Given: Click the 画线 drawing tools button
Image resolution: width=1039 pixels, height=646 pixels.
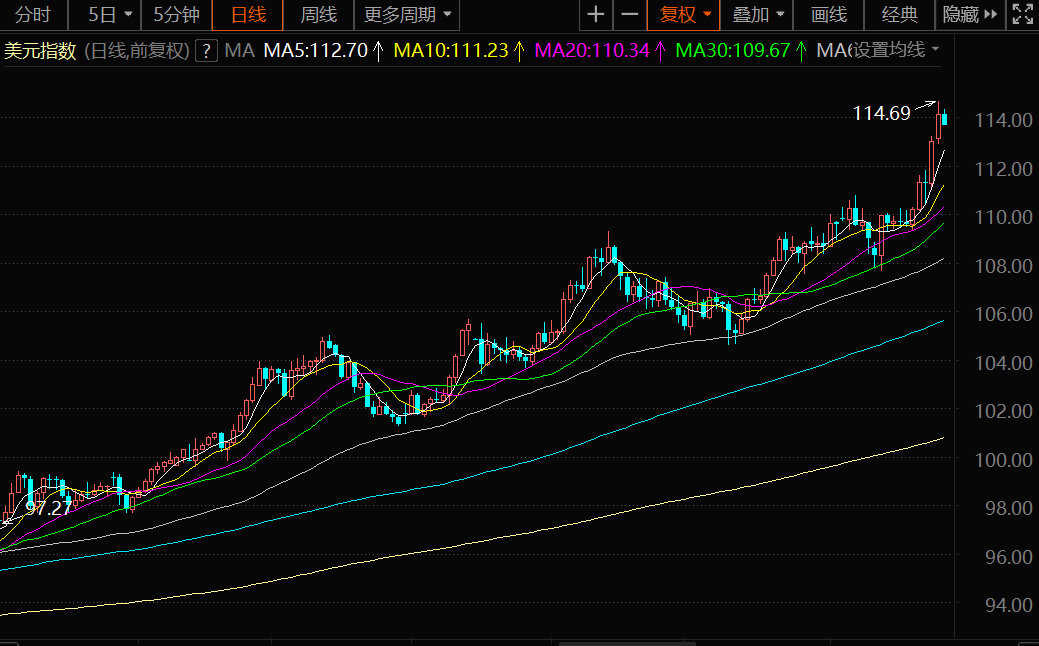Looking at the screenshot, I should point(829,15).
